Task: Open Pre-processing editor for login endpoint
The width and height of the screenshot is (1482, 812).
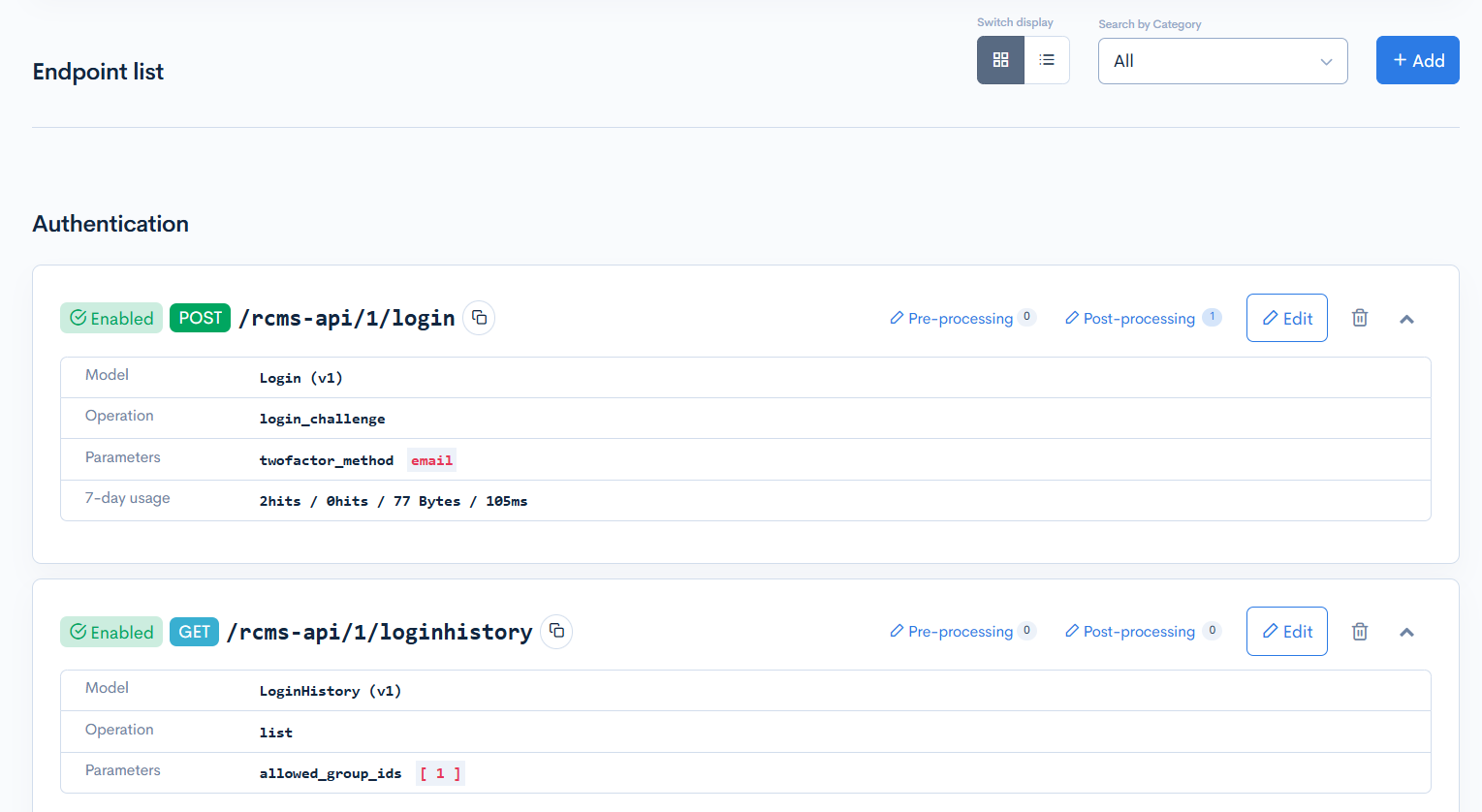Action: pyautogui.click(x=954, y=318)
